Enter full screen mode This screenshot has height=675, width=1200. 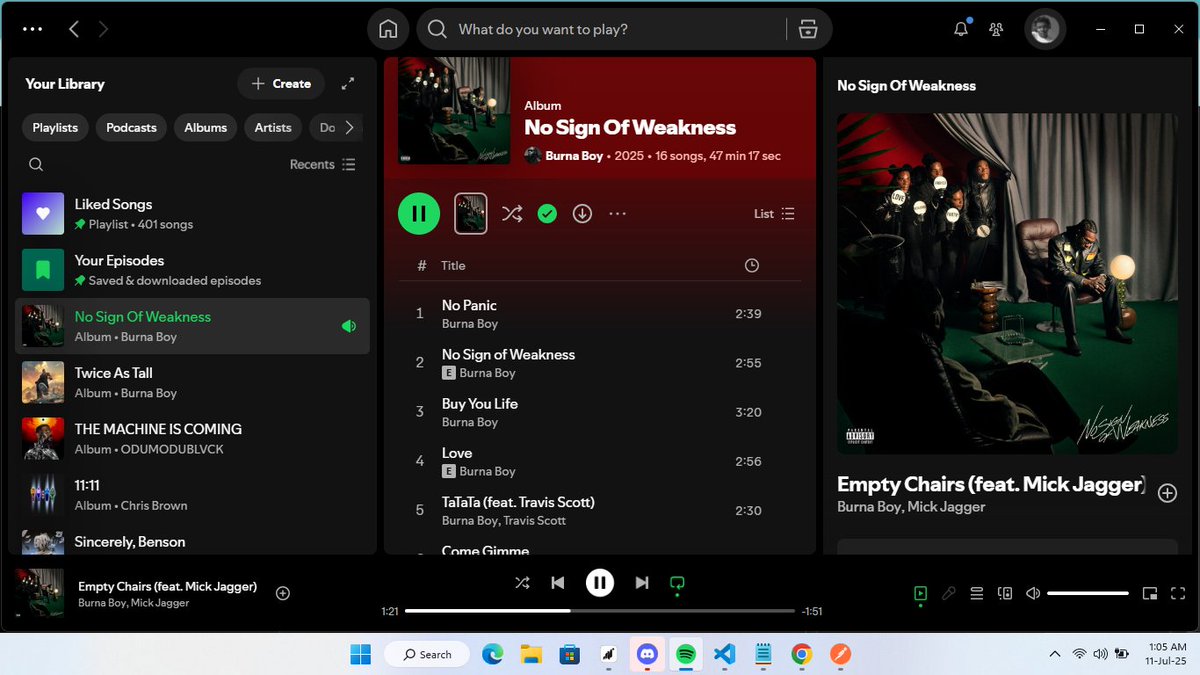pos(1178,593)
